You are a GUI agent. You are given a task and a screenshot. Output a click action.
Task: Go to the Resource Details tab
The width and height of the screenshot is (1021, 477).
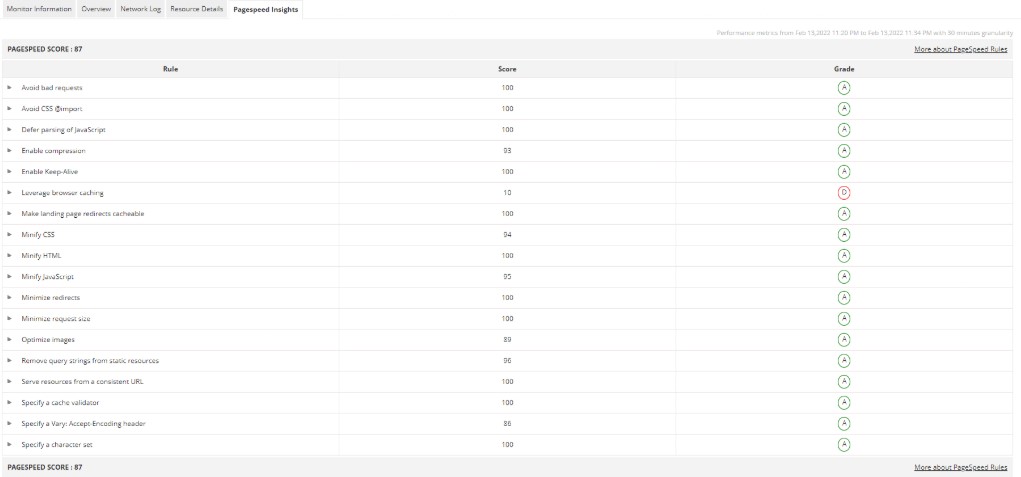(x=196, y=9)
